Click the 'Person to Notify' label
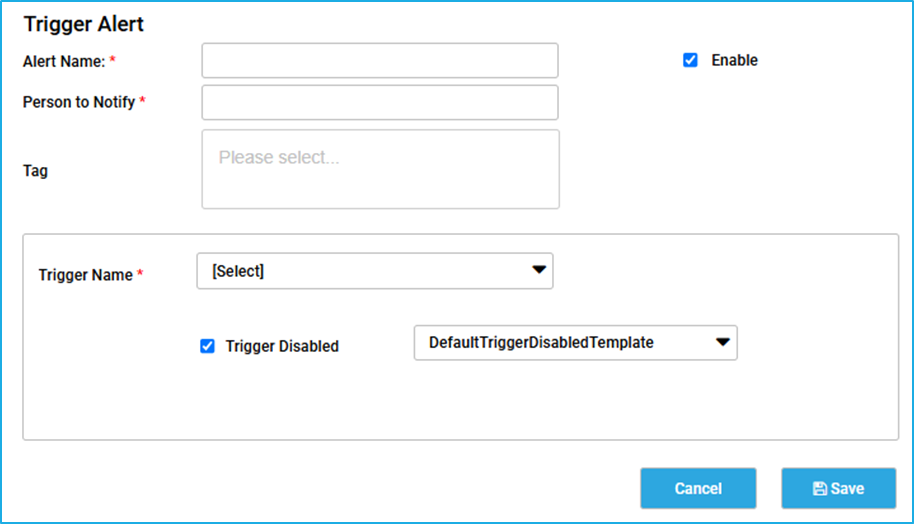Image resolution: width=914 pixels, height=524 pixels. tap(79, 103)
